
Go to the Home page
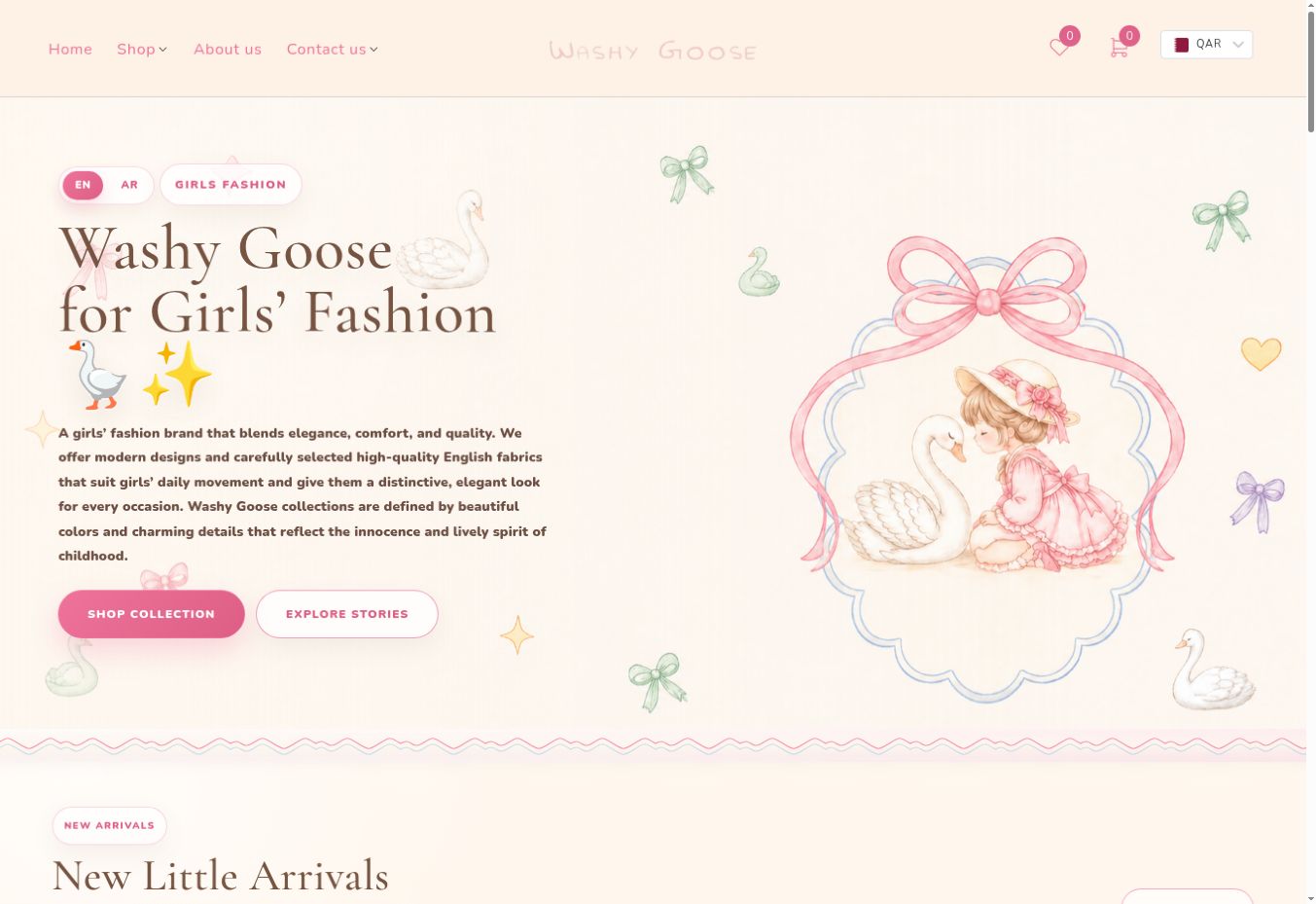(x=70, y=50)
